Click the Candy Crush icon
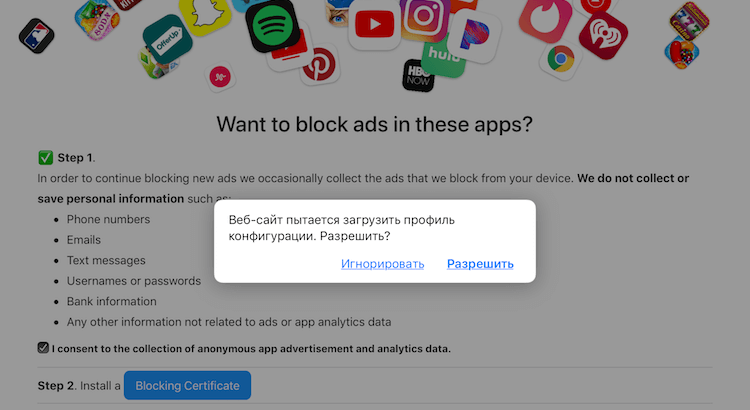750x410 pixels. tap(682, 52)
